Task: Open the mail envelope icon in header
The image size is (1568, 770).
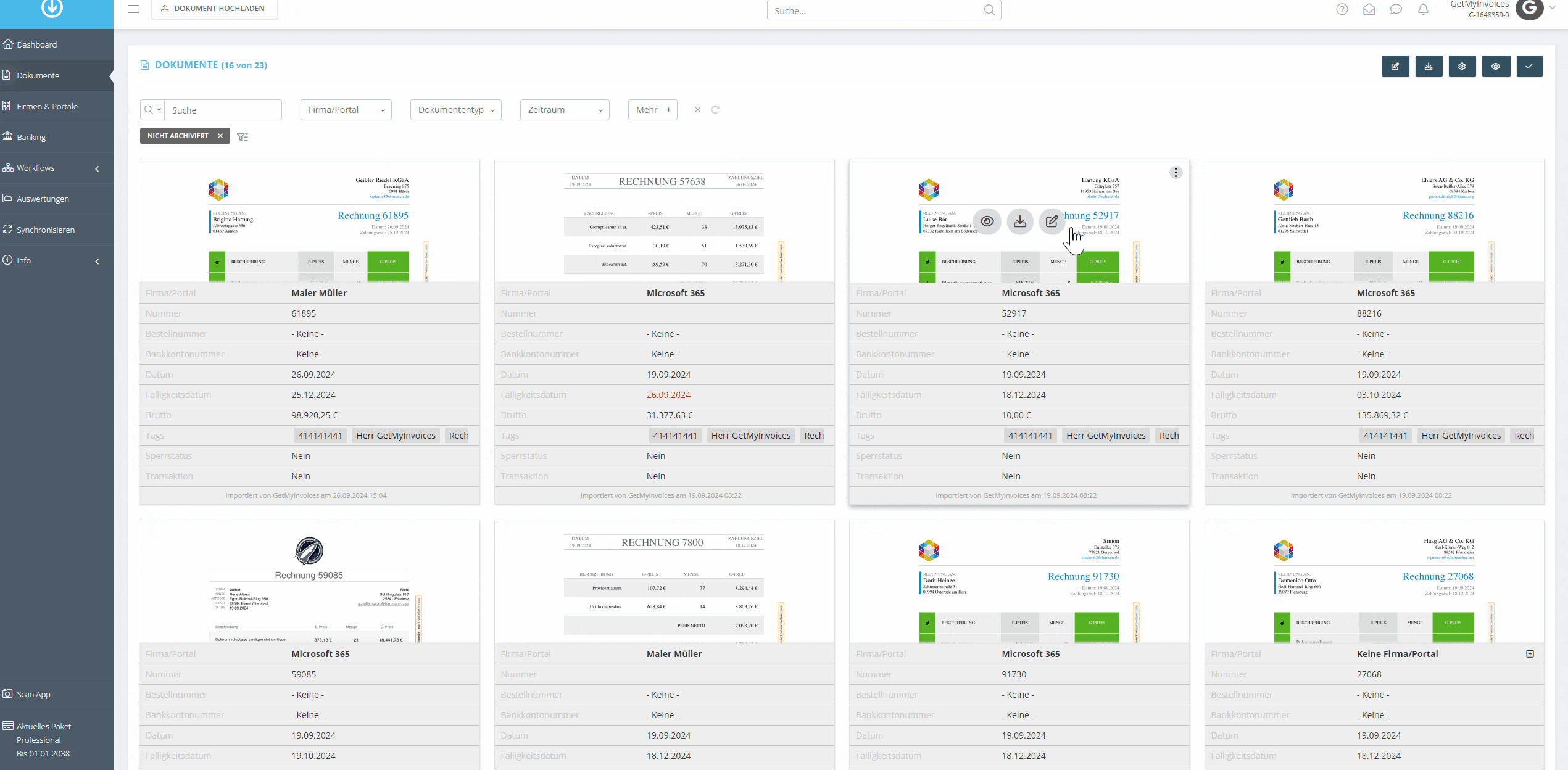Action: pyautogui.click(x=1369, y=9)
